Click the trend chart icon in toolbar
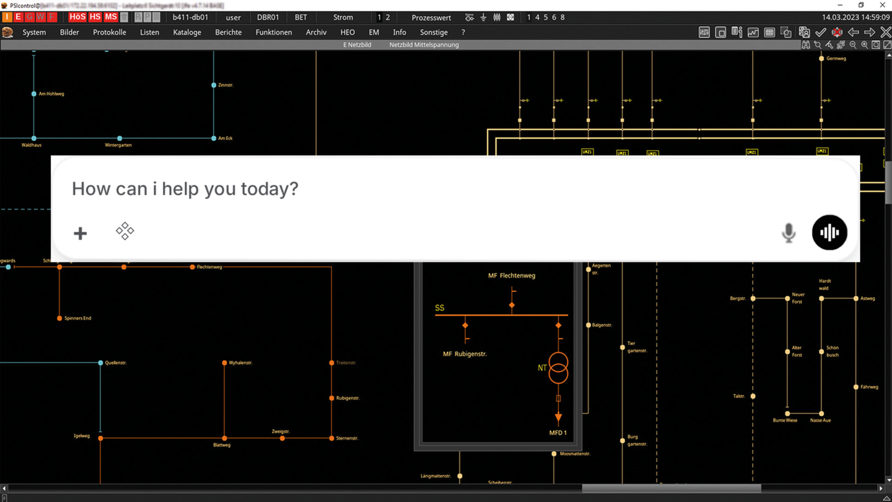The image size is (892, 502). tap(753, 32)
